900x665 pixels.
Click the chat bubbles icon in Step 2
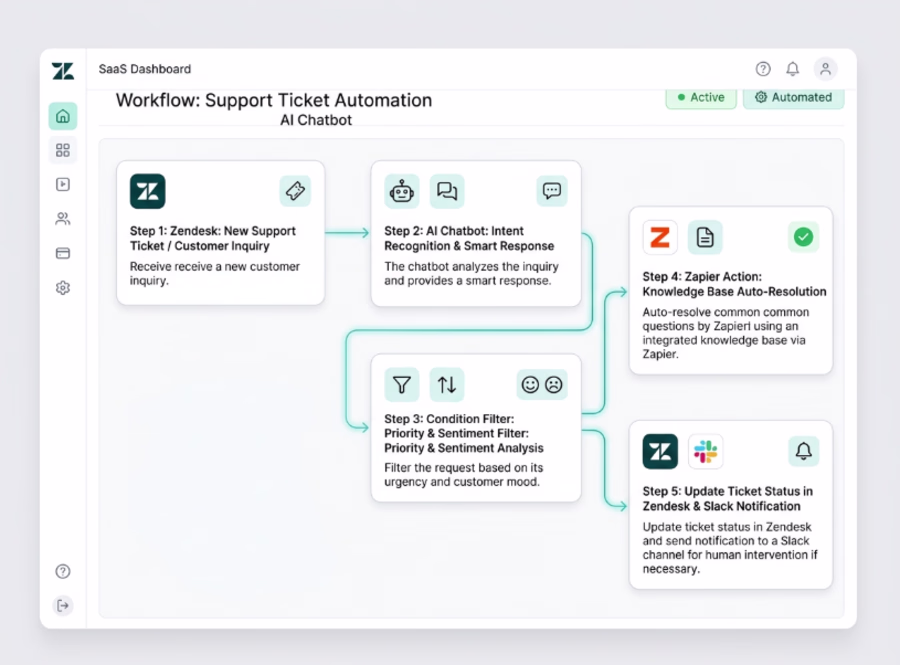(447, 191)
